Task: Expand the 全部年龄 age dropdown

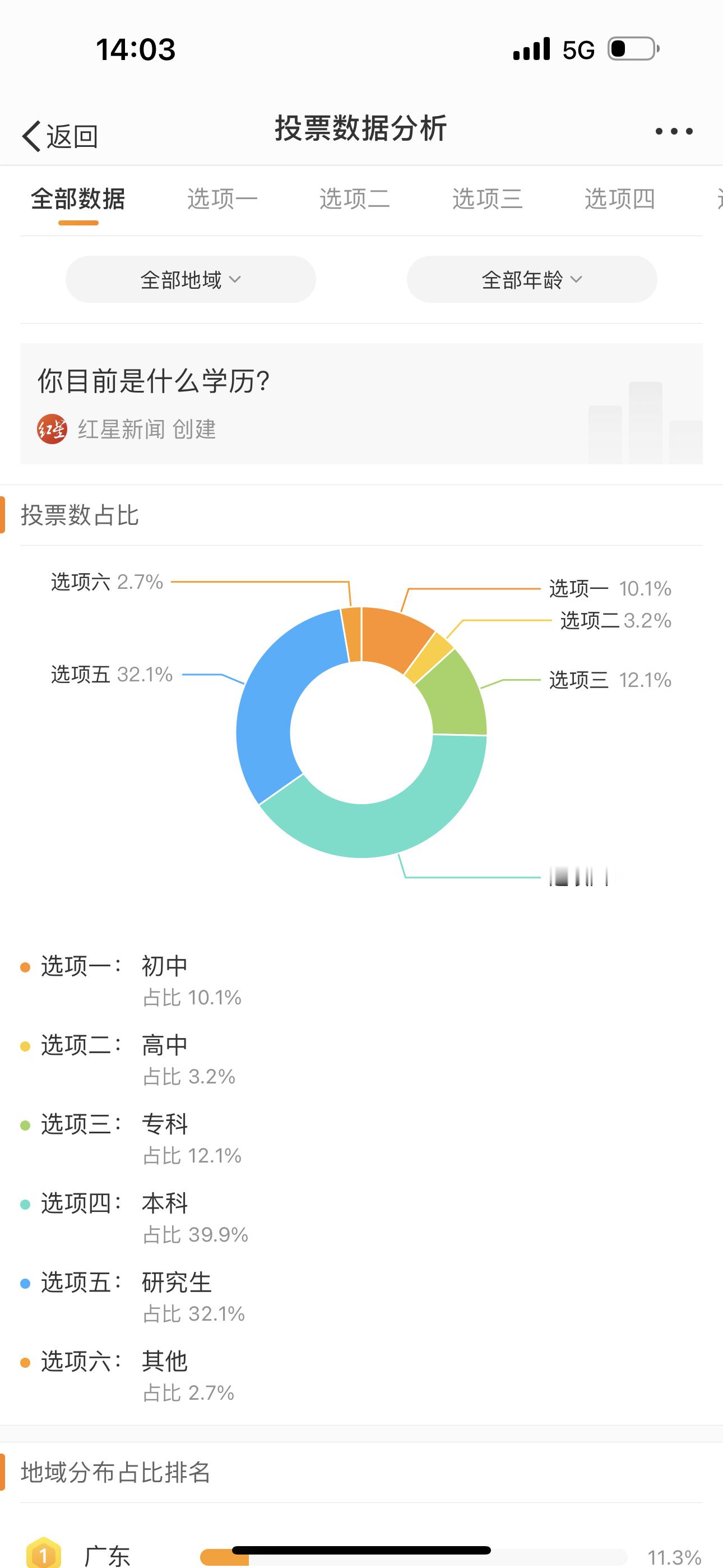Action: click(x=532, y=279)
